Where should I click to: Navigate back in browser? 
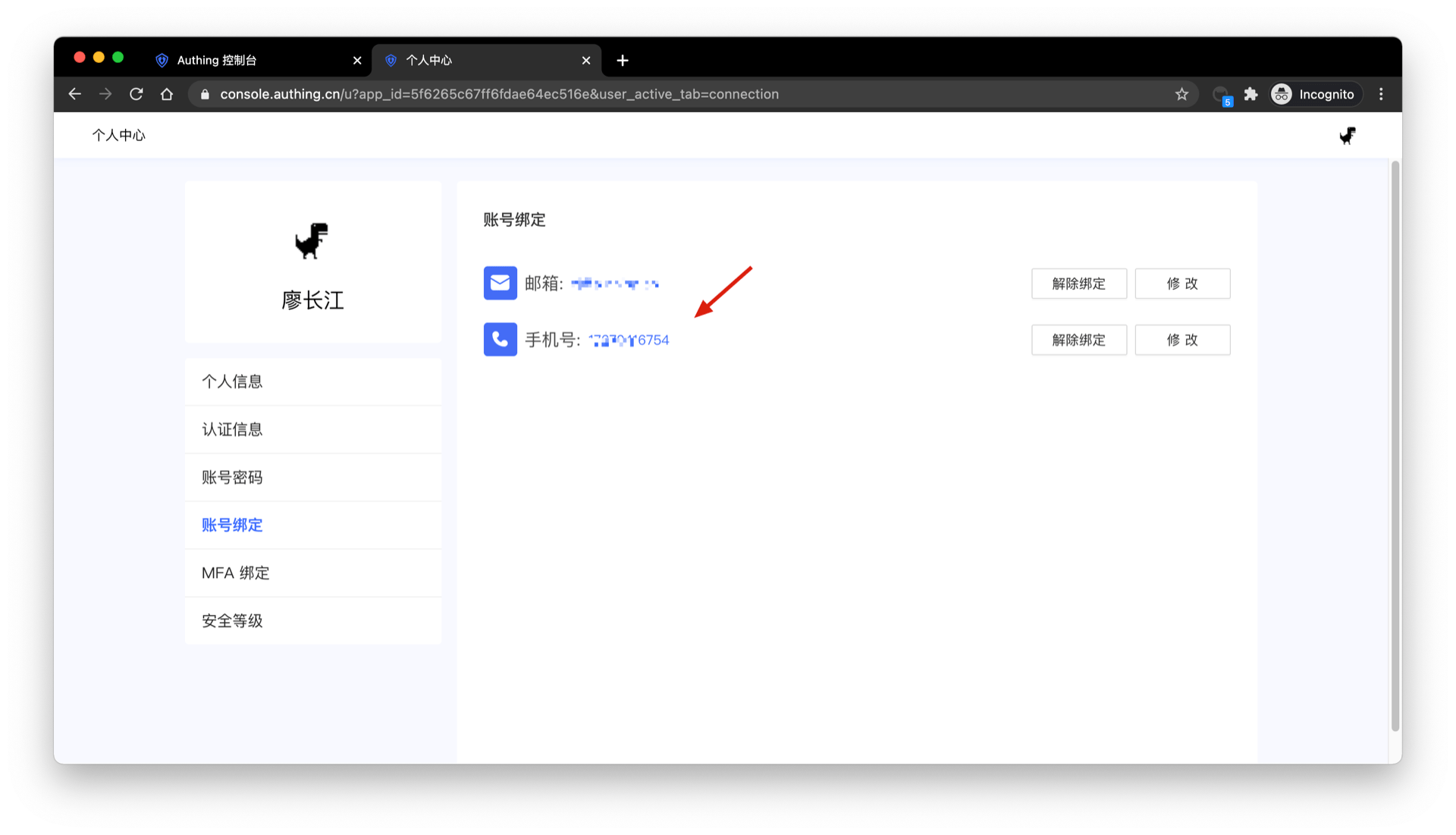coord(74,94)
